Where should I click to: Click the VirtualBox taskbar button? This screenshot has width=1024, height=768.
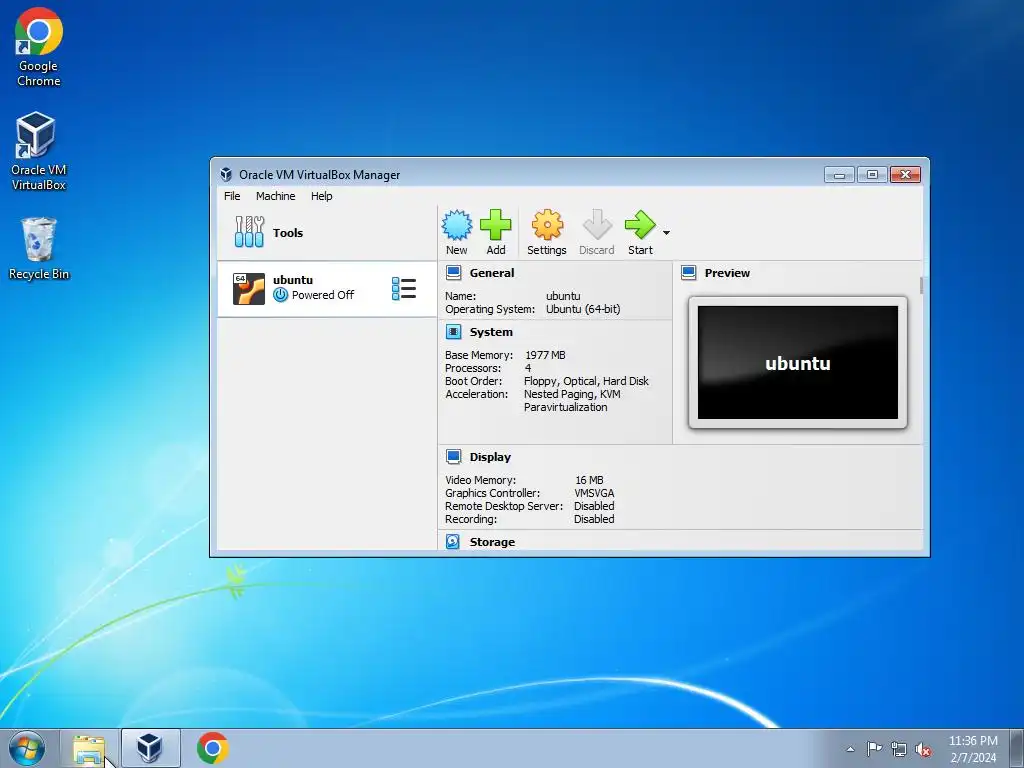click(150, 748)
